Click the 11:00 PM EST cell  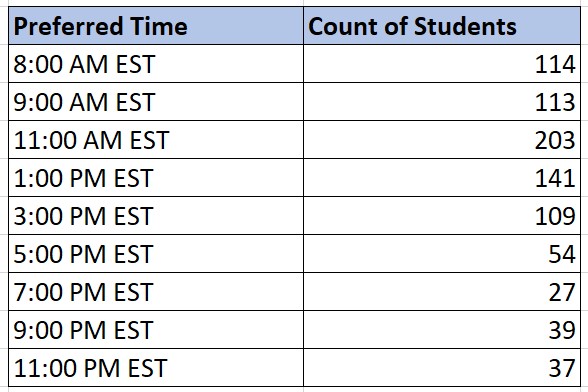(x=156, y=367)
